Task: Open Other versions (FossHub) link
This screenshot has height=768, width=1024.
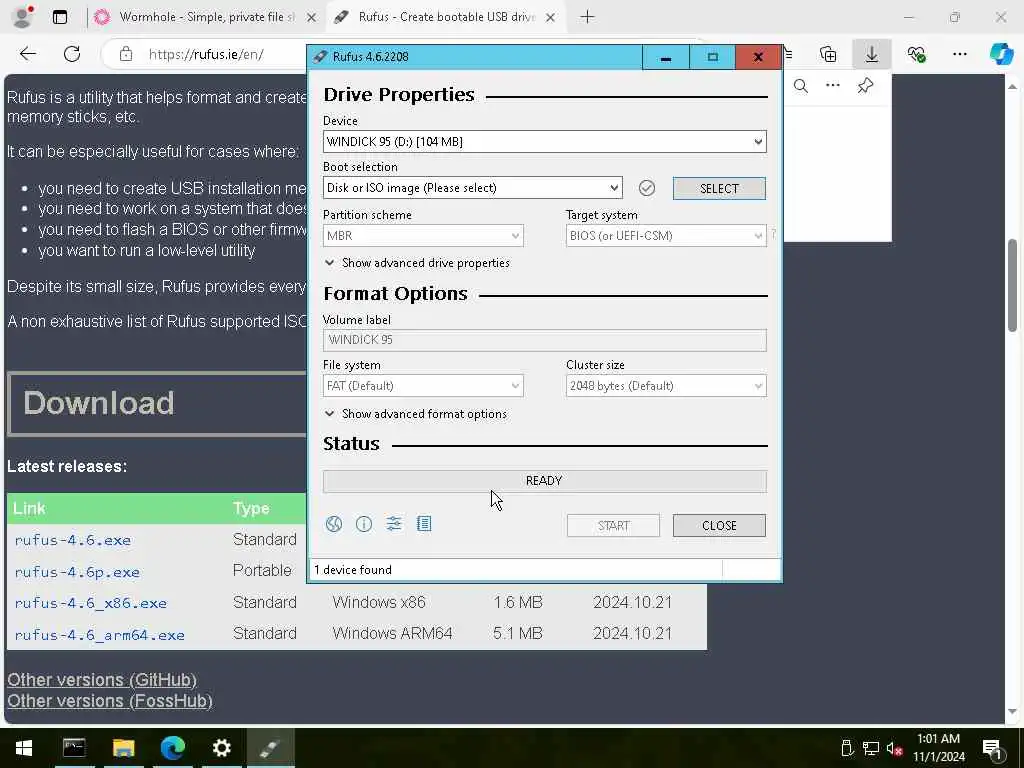Action: coord(110,701)
